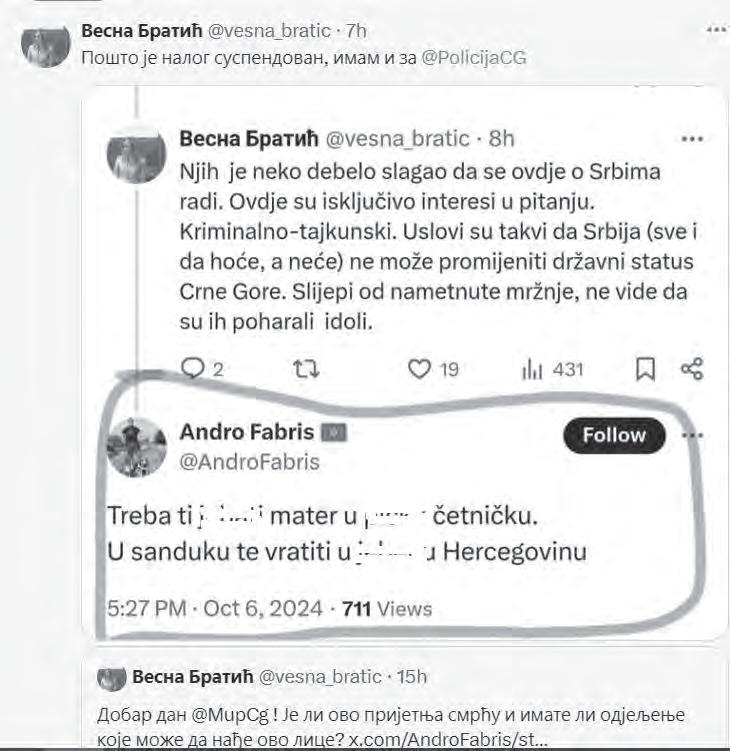Click the @PolicijaCG mention link
The image size is (730, 751).
(x=473, y=58)
